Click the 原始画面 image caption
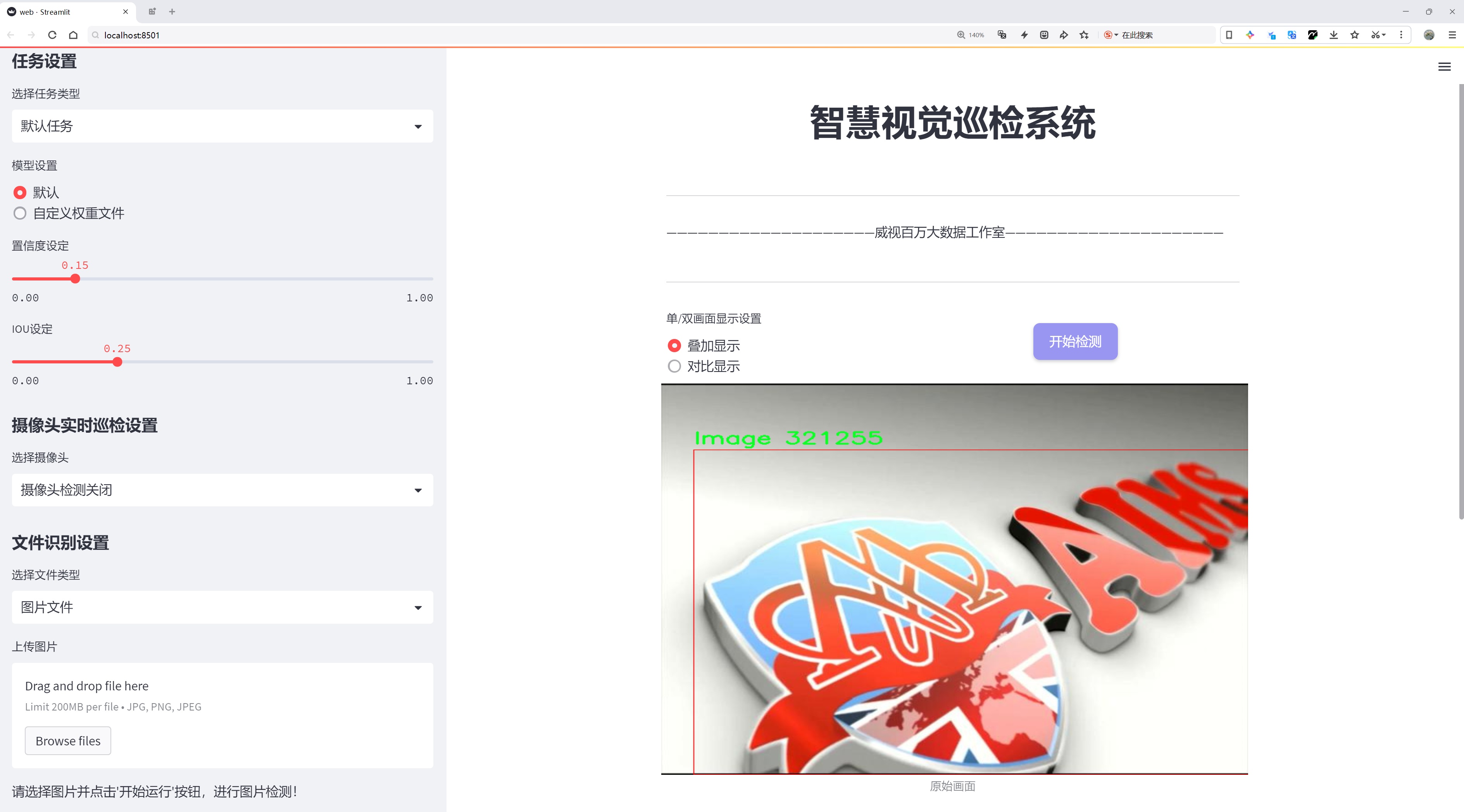This screenshot has height=812, width=1464. tap(952, 786)
